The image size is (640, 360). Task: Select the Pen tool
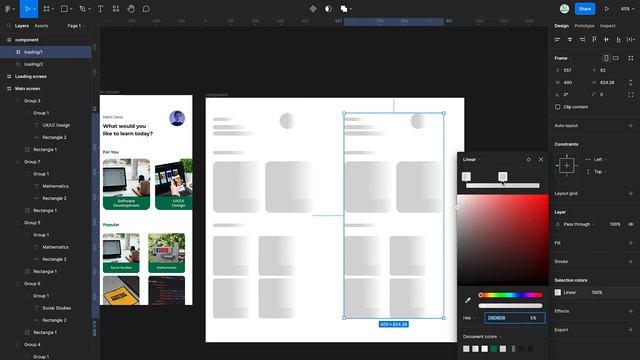click(82, 9)
